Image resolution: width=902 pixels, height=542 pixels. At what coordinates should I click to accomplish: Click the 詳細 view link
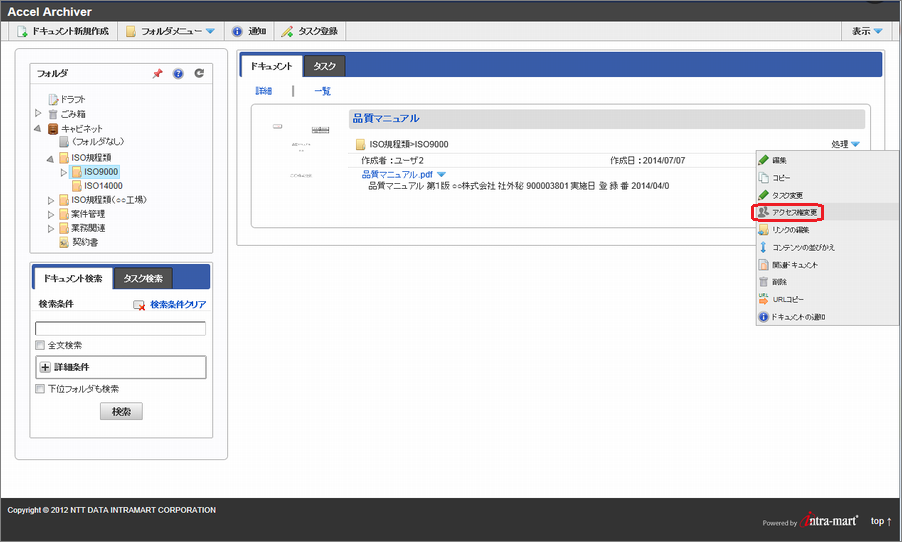(x=263, y=91)
